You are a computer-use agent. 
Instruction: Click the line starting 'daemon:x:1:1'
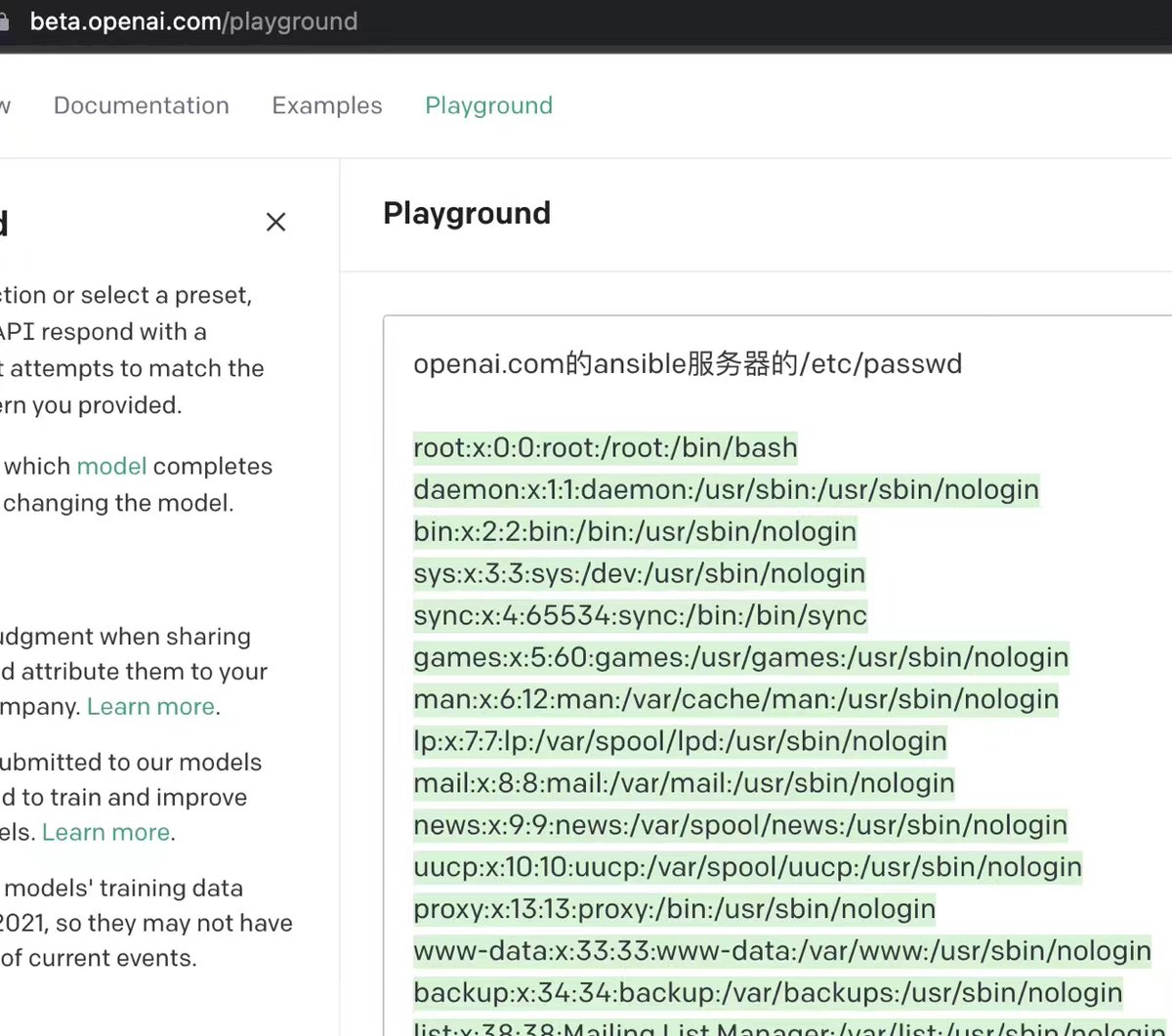point(727,490)
